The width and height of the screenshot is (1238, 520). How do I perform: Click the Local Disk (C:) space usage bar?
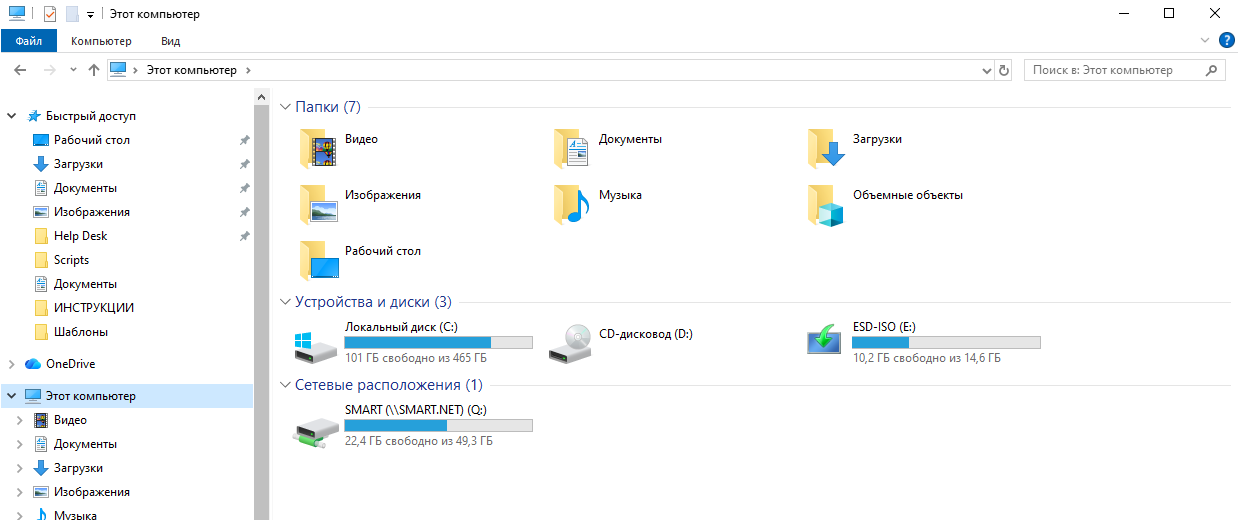tap(438, 342)
